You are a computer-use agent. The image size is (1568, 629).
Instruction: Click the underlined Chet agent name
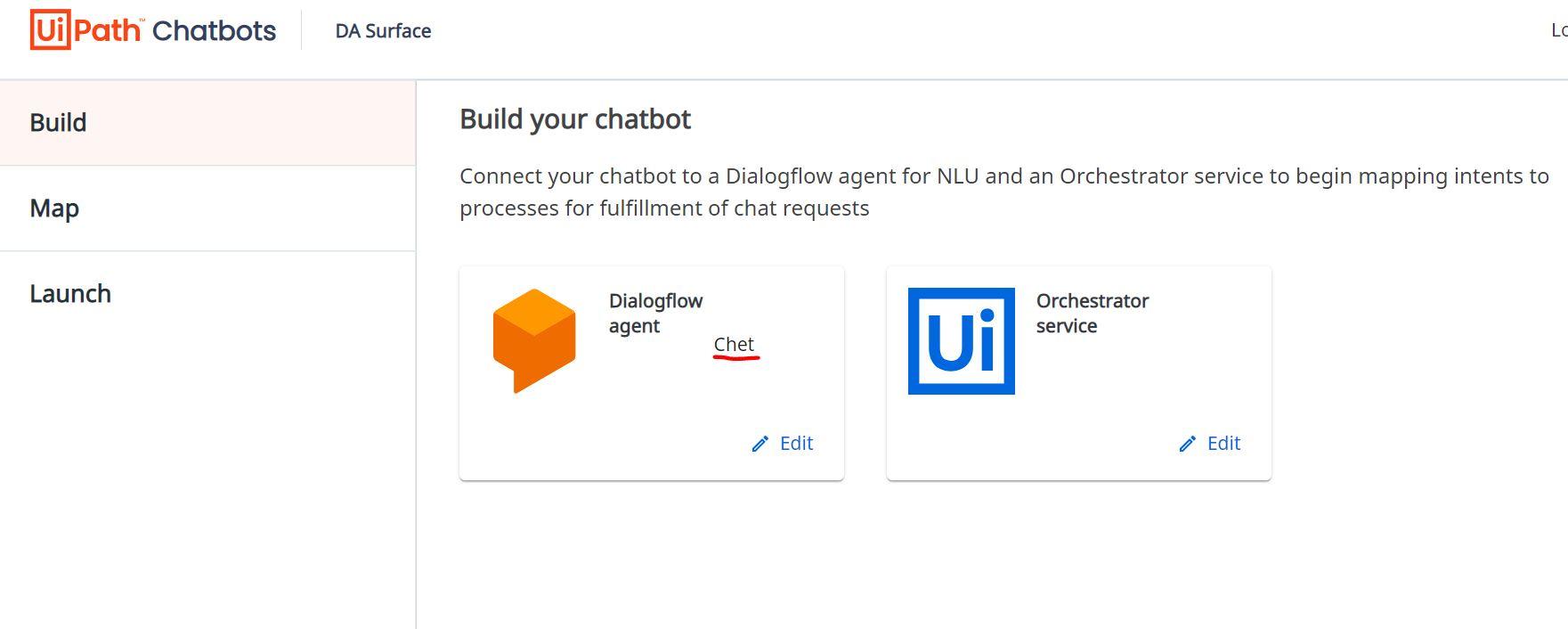pyautogui.click(x=734, y=345)
